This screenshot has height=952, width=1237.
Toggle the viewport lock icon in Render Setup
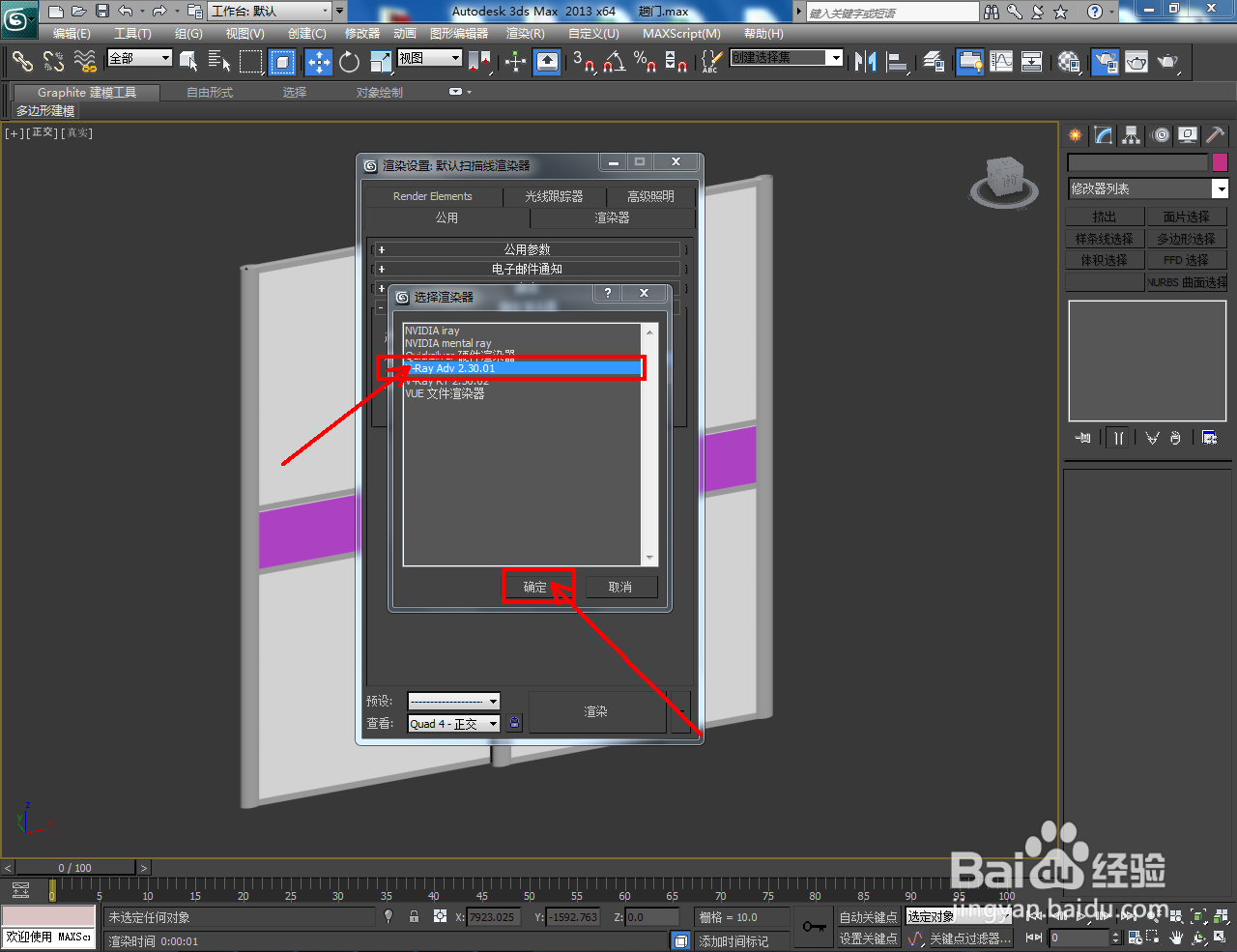(x=514, y=723)
